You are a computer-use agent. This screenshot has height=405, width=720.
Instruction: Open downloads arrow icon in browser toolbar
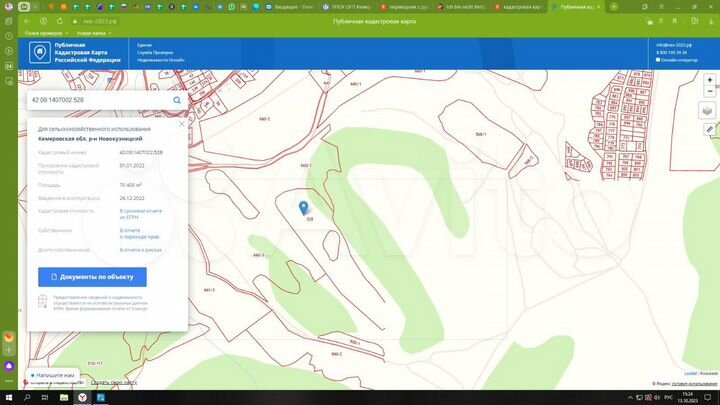(x=711, y=21)
